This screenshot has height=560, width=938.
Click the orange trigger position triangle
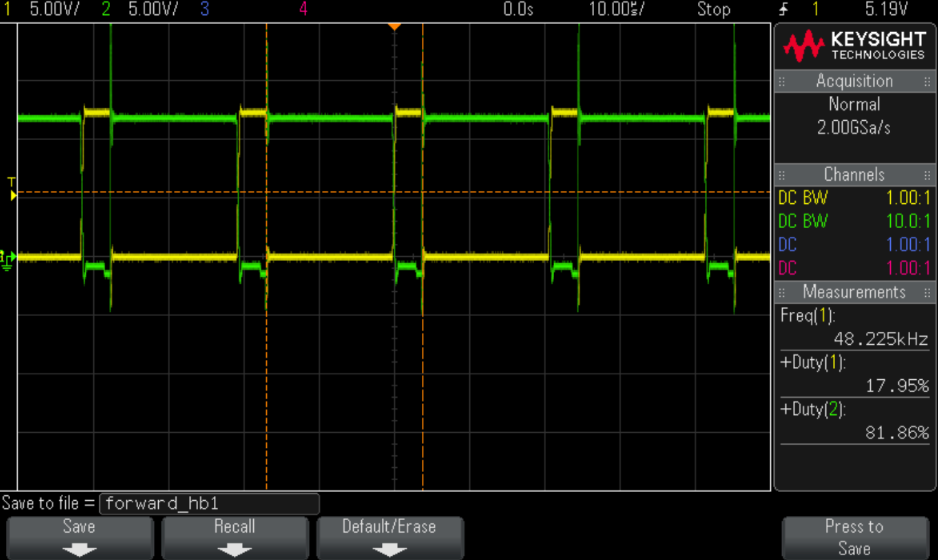[395, 25]
